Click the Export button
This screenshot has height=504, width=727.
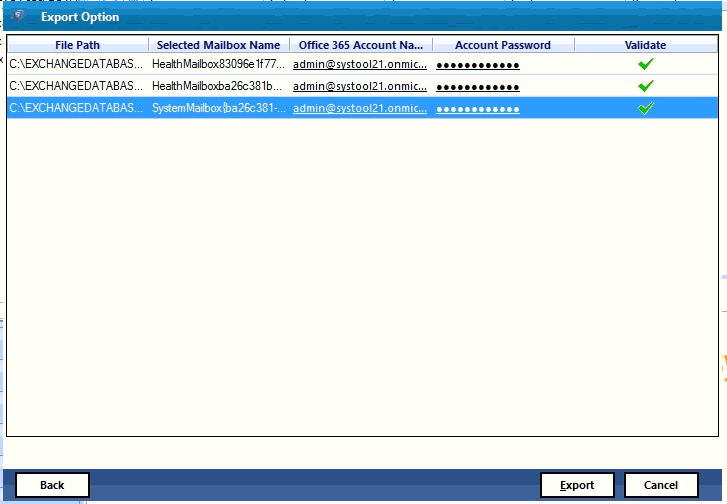tap(577, 485)
